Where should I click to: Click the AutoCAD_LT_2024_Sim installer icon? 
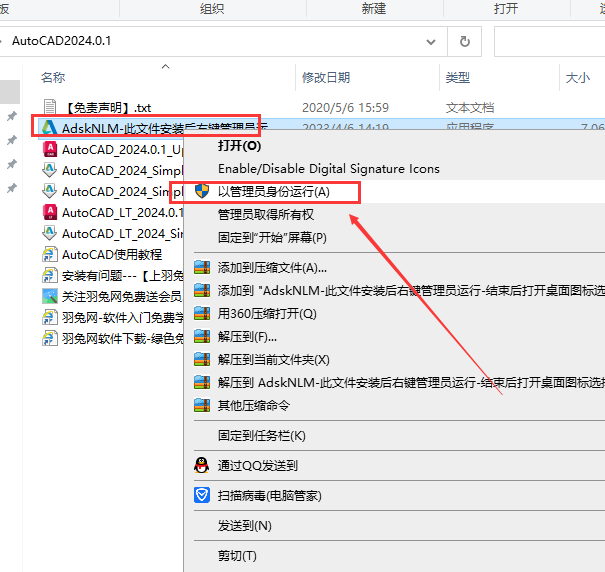[50, 233]
